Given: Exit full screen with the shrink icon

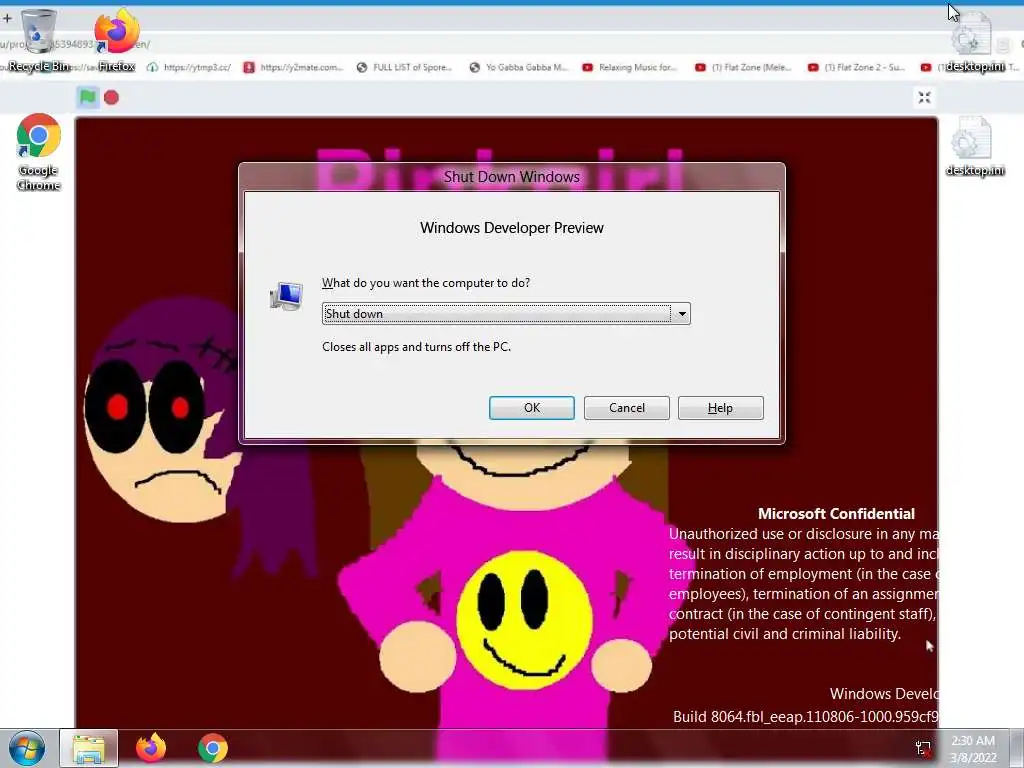Looking at the screenshot, I should [924, 97].
